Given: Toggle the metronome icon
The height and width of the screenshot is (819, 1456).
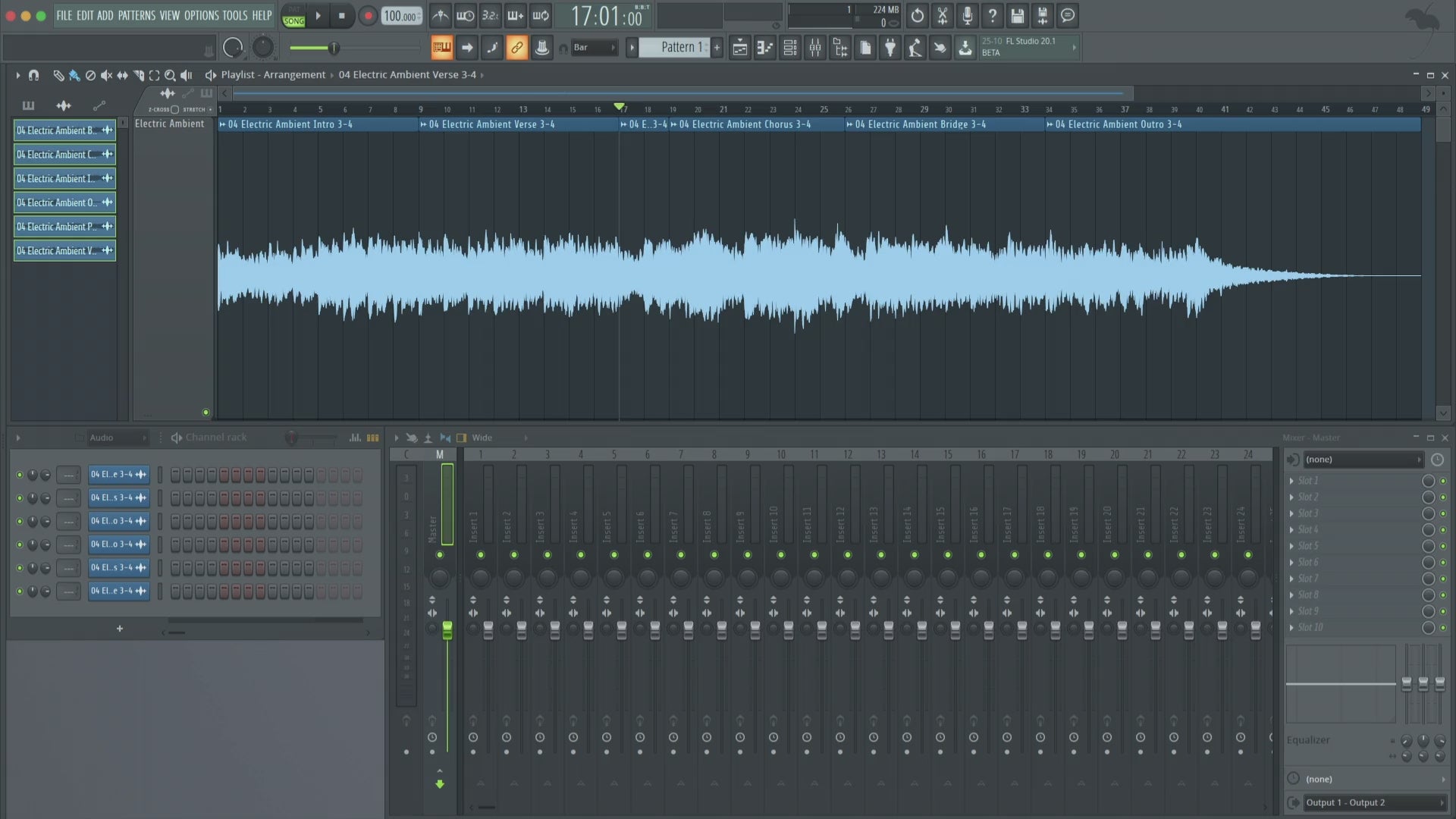Looking at the screenshot, I should point(440,15).
